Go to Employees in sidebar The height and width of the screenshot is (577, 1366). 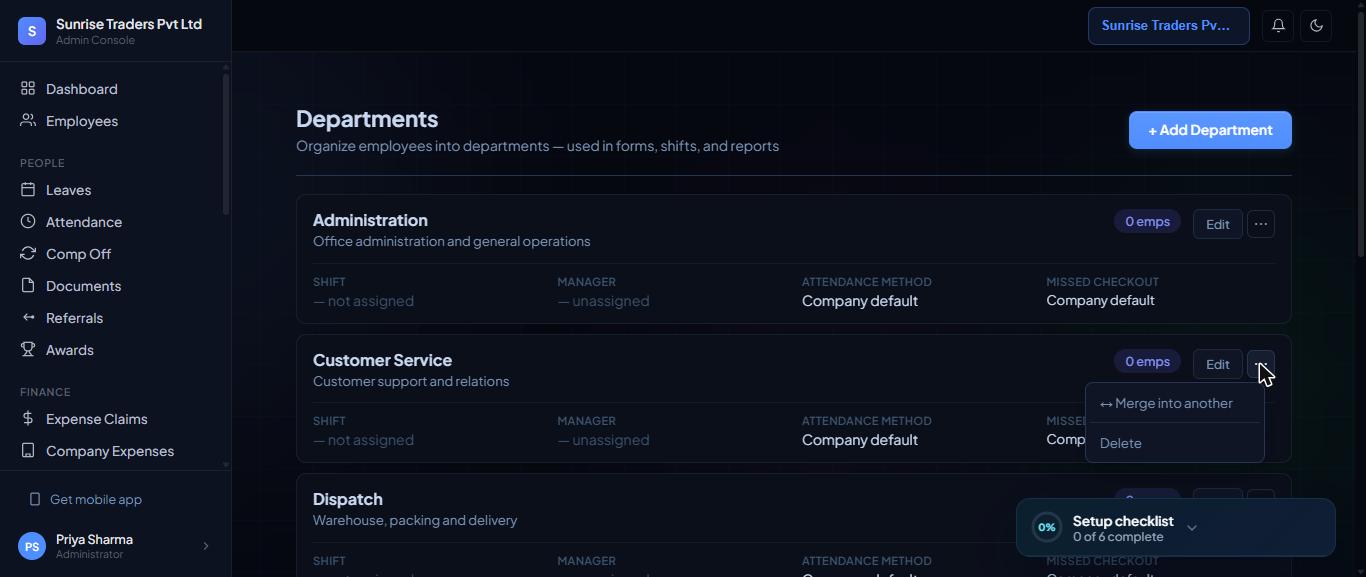click(x=115, y=121)
